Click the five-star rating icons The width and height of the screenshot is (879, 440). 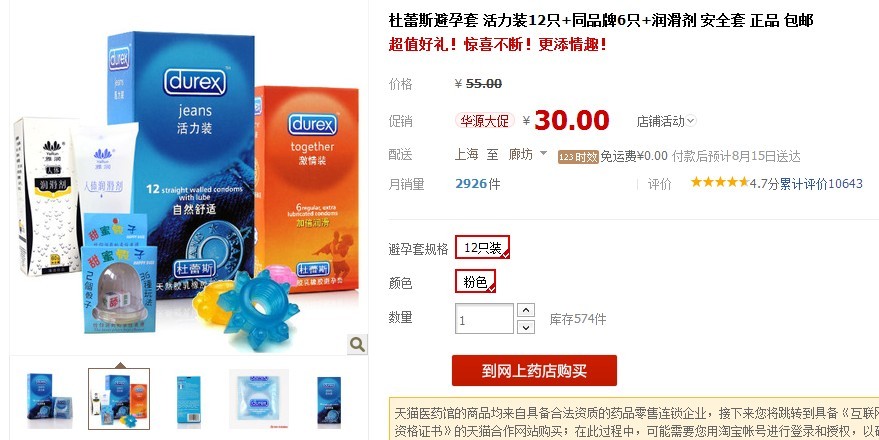(x=719, y=182)
